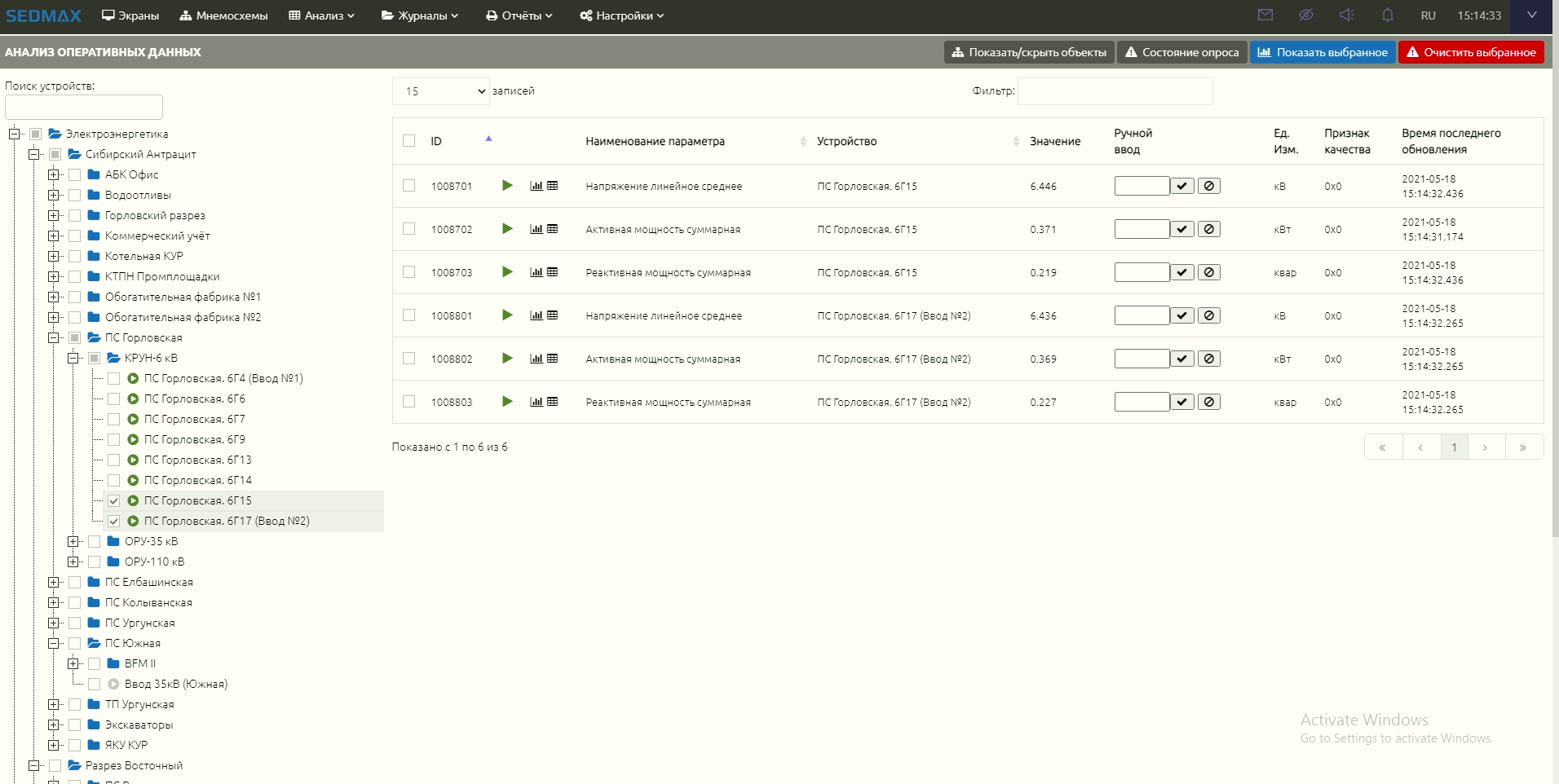The height and width of the screenshot is (784, 1559).
Task: Open the table icon for row 1008703
Action: pyautogui.click(x=553, y=272)
